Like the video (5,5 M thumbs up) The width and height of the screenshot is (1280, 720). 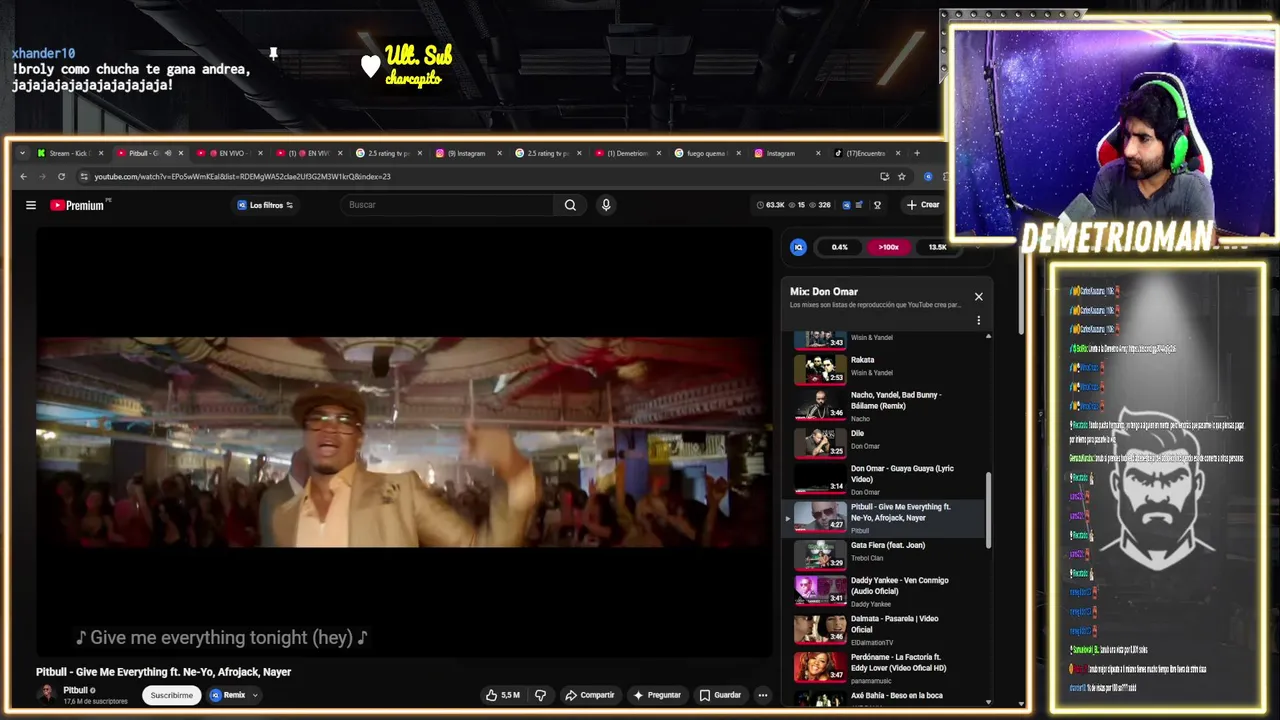click(x=503, y=695)
